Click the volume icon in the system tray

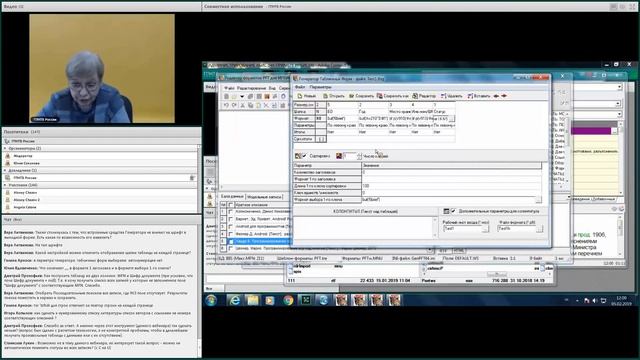tap(594, 301)
